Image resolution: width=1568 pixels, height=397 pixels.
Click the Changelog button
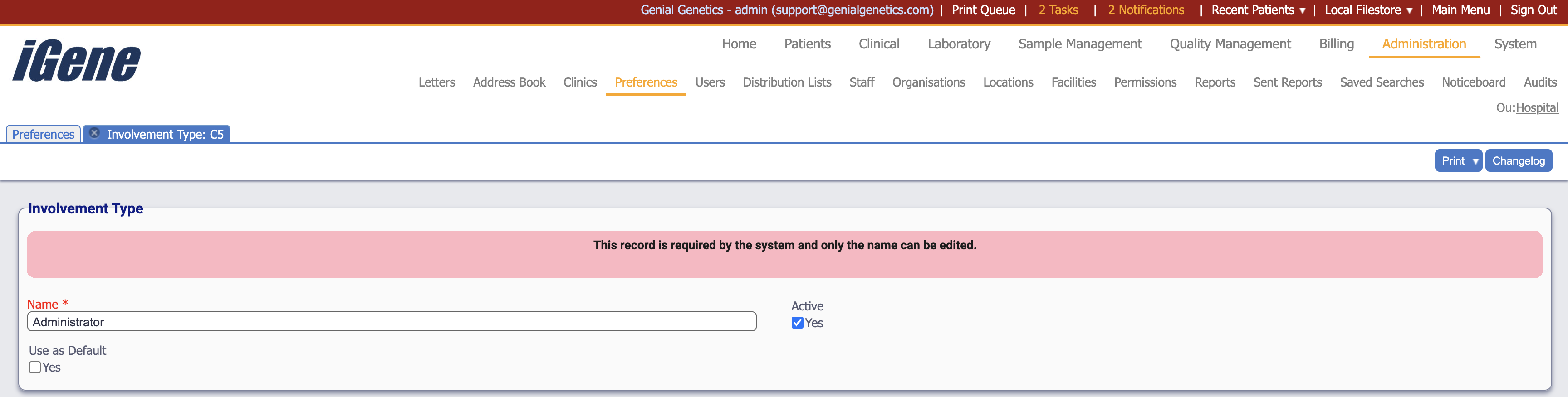click(x=1518, y=161)
